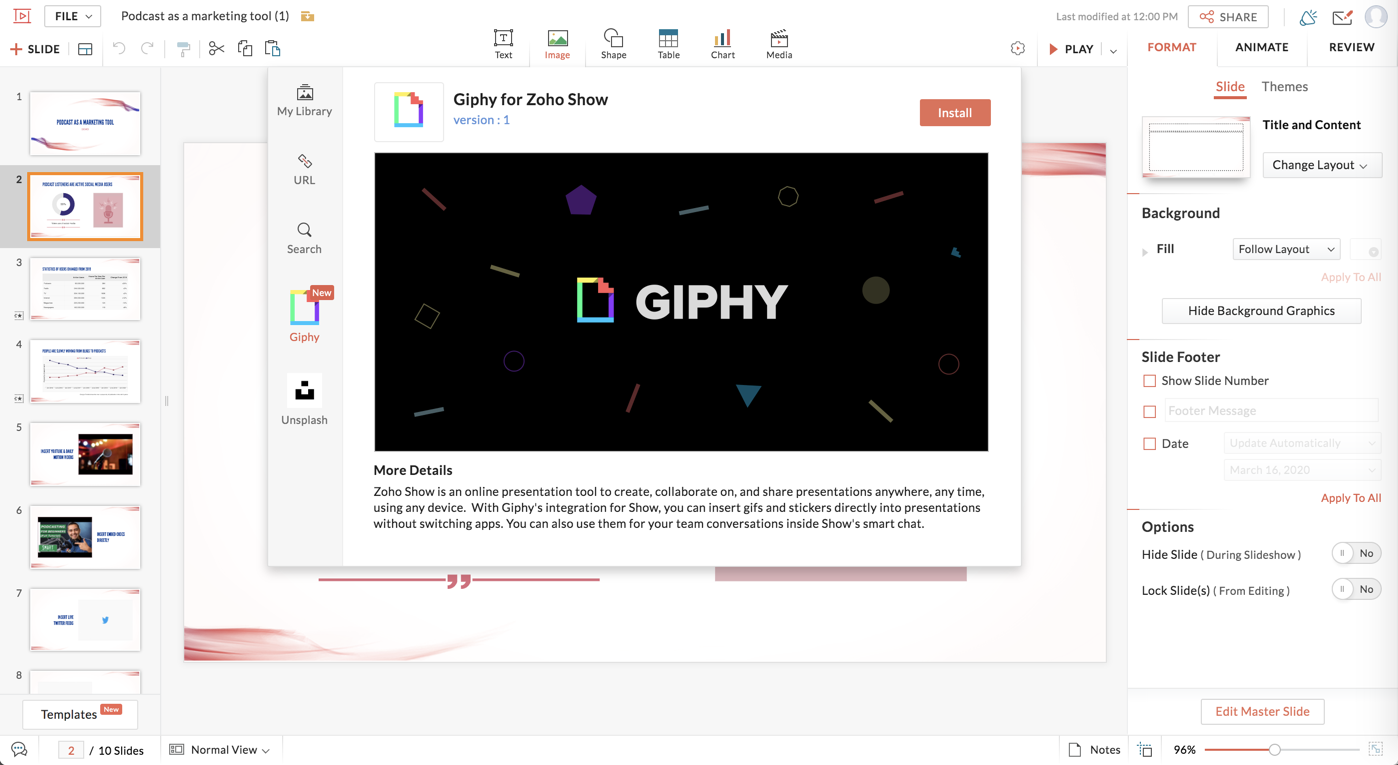Click the current slide number field
Screen dimensions: 1398x765
click(71, 750)
